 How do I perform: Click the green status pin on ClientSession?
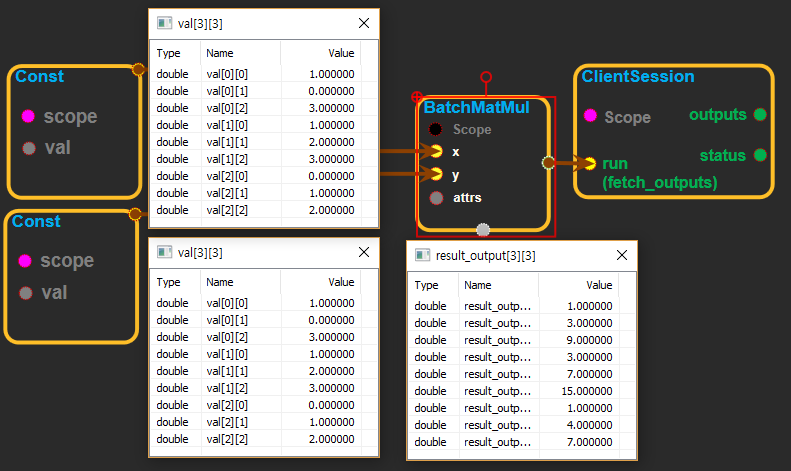(760, 155)
